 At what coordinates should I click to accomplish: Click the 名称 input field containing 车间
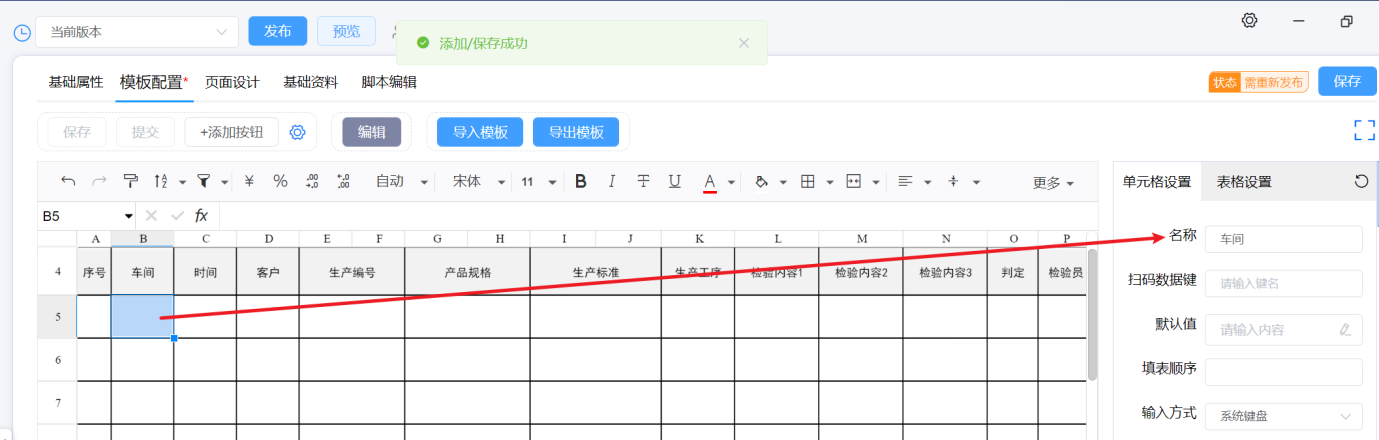point(1284,239)
